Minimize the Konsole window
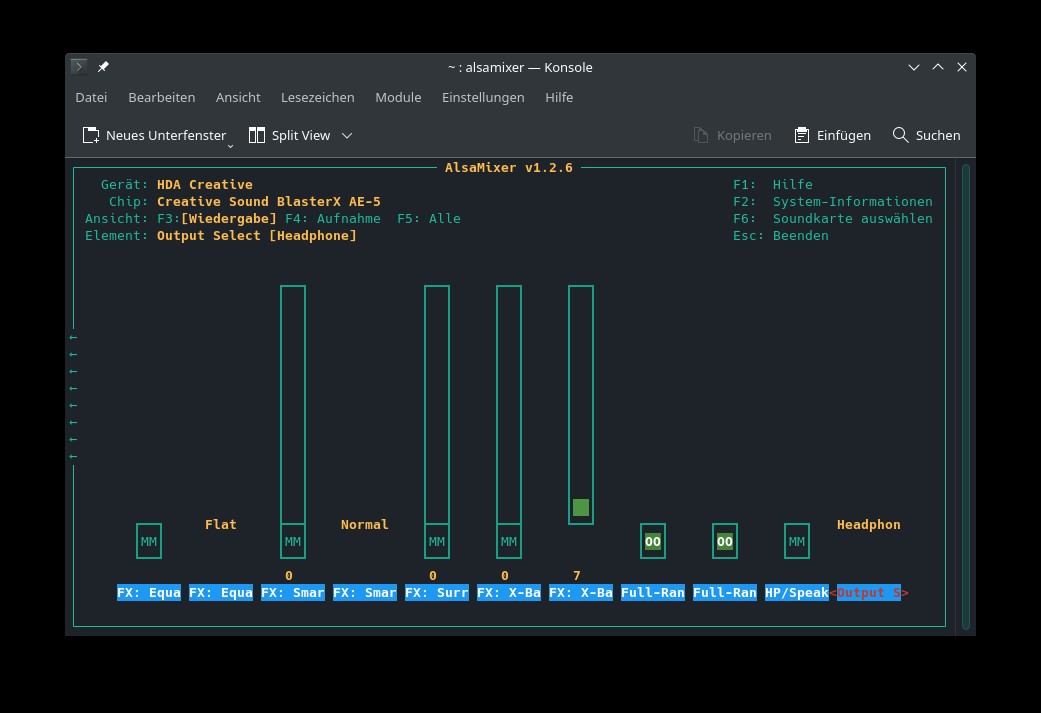This screenshot has height=713, width=1041. point(914,67)
